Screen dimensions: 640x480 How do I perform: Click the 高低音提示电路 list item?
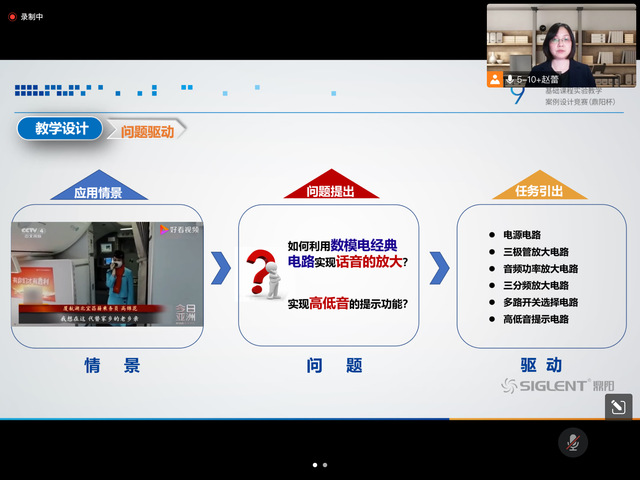[535, 319]
